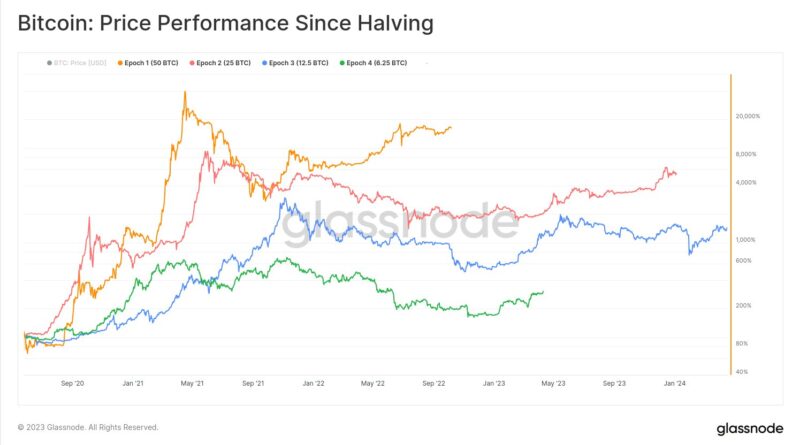Select the Jan '21 date label
The height and width of the screenshot is (445, 800).
pos(134,383)
